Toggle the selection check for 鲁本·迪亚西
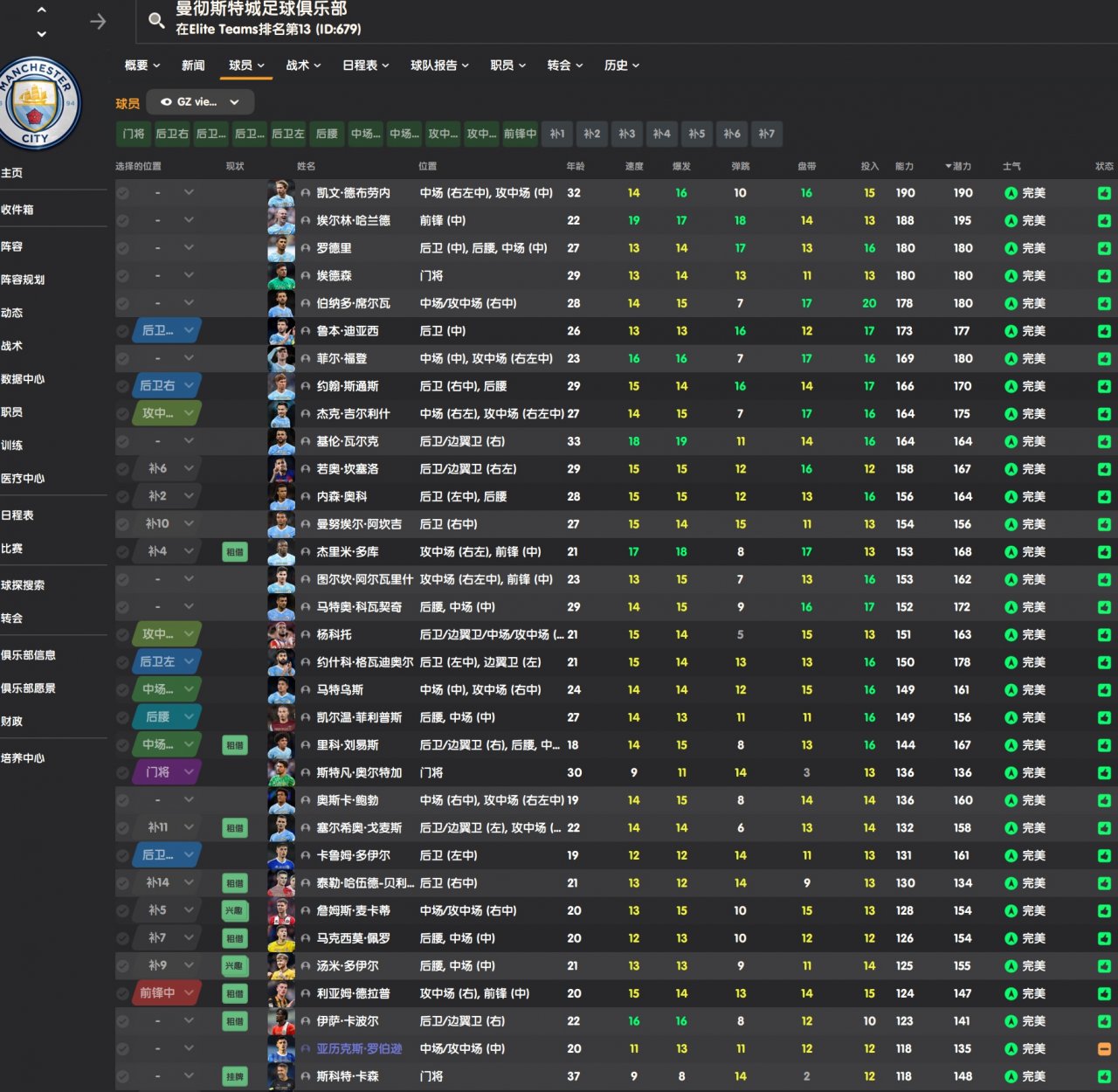 (123, 331)
